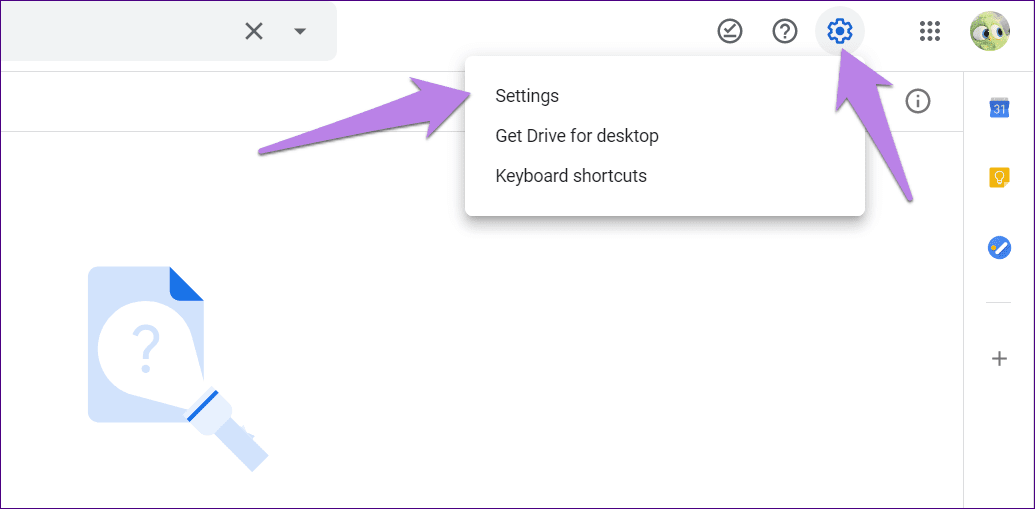Click inside the Drive search field
The height and width of the screenshot is (509, 1035).
(x=119, y=31)
